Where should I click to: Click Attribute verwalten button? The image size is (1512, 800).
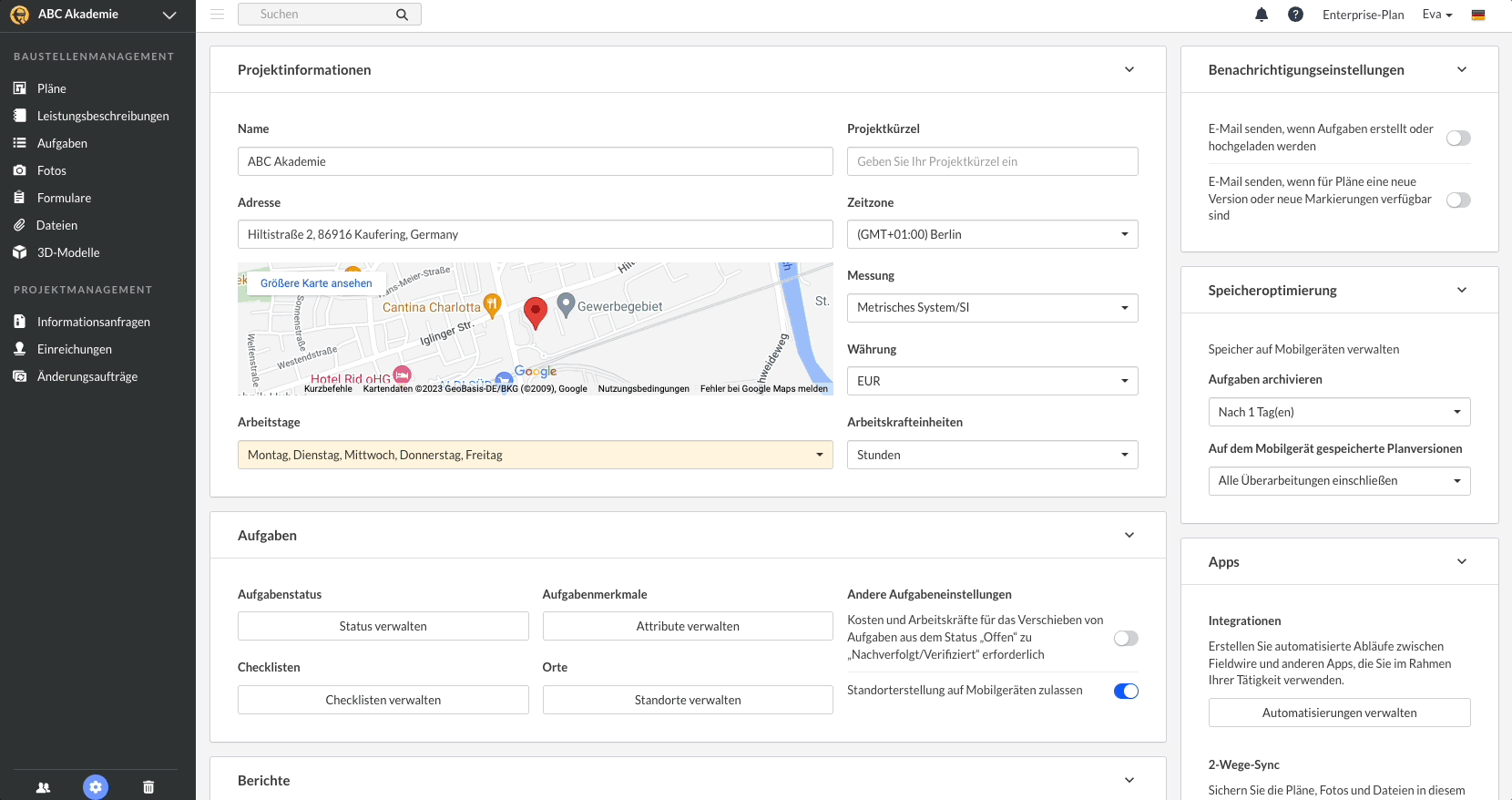point(688,626)
